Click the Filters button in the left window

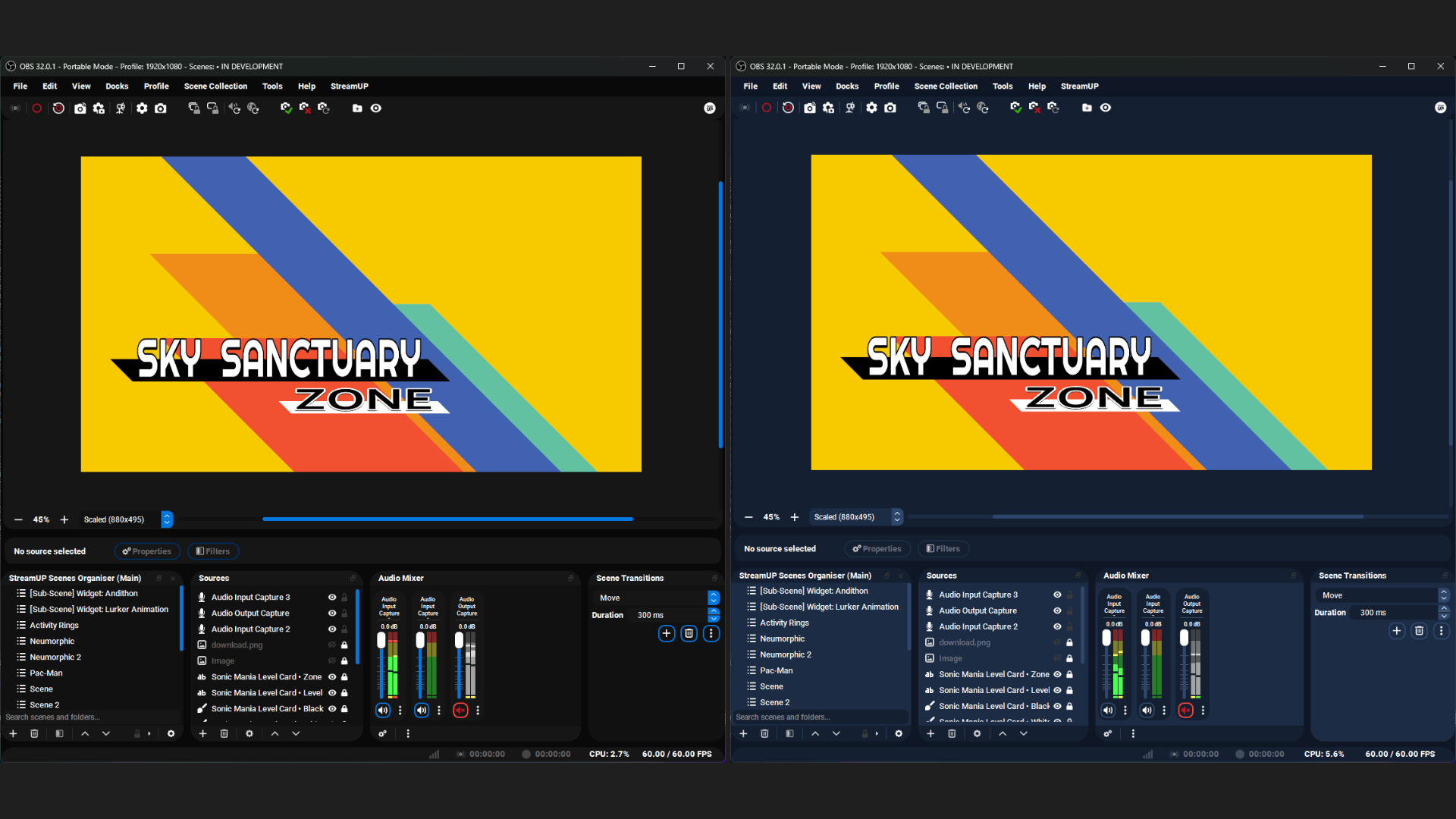[213, 551]
